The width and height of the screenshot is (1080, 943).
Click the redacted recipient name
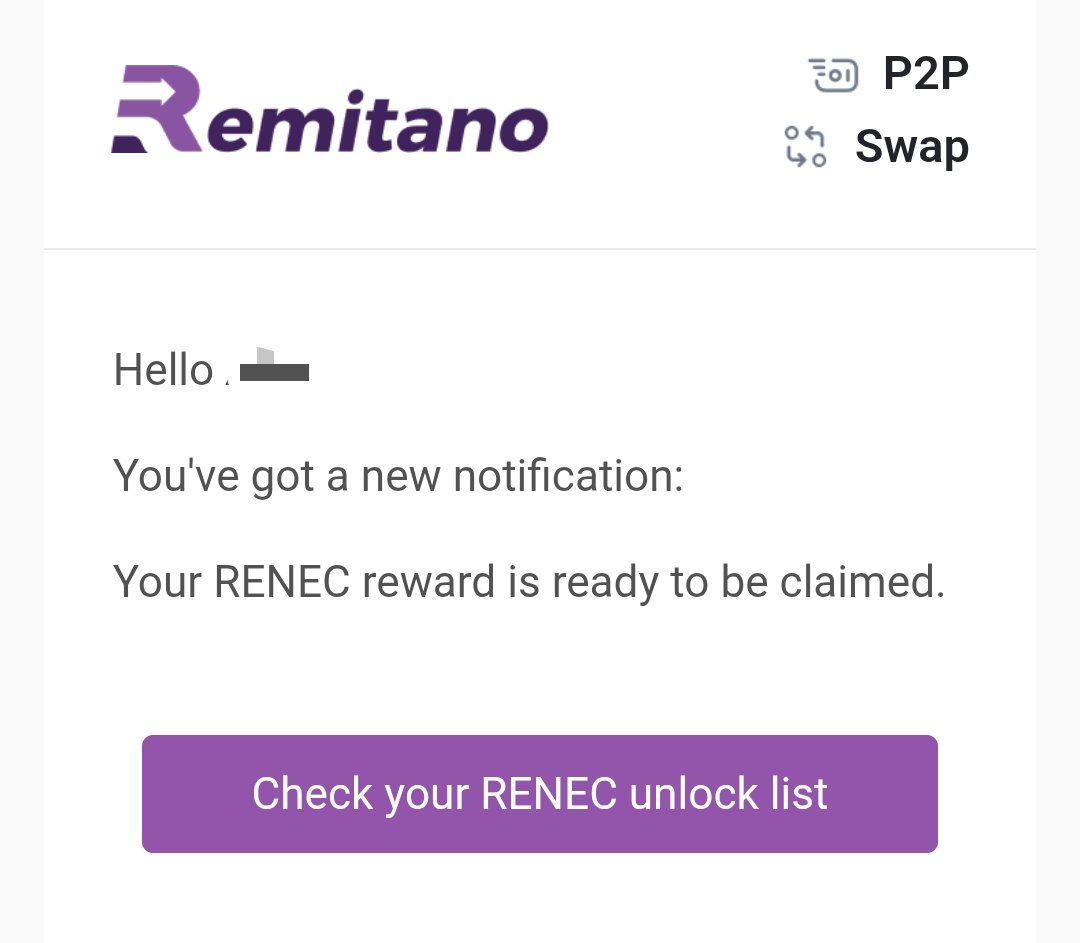[x=268, y=370]
